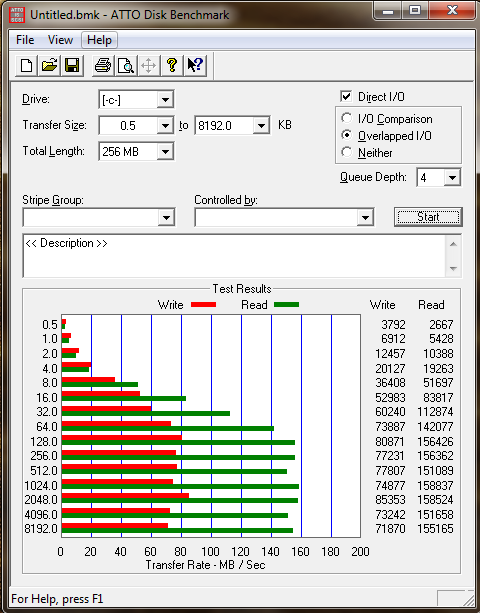Open the View menu
The width and height of the screenshot is (480, 613).
click(x=60, y=40)
